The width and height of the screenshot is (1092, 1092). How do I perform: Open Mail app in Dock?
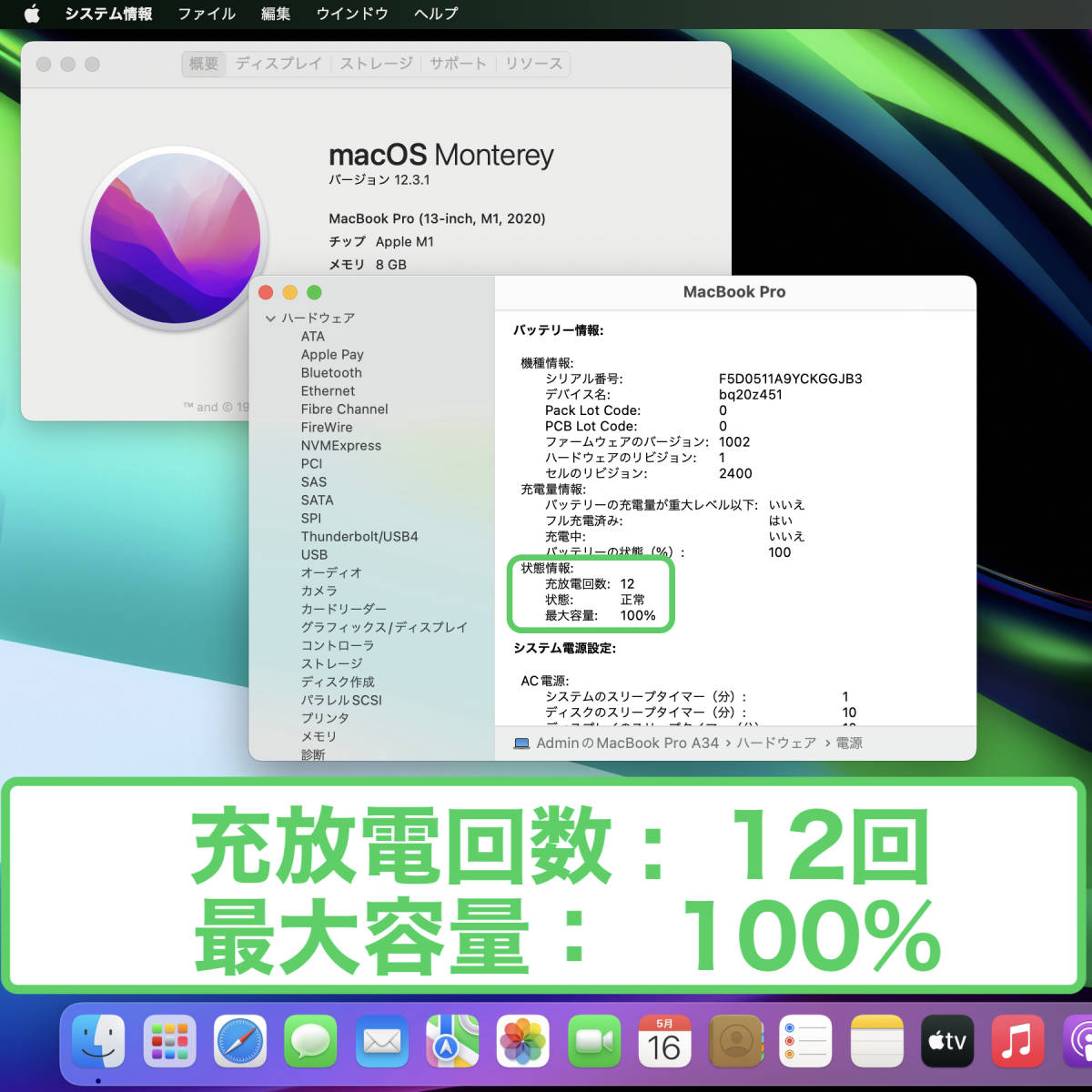point(382,1041)
